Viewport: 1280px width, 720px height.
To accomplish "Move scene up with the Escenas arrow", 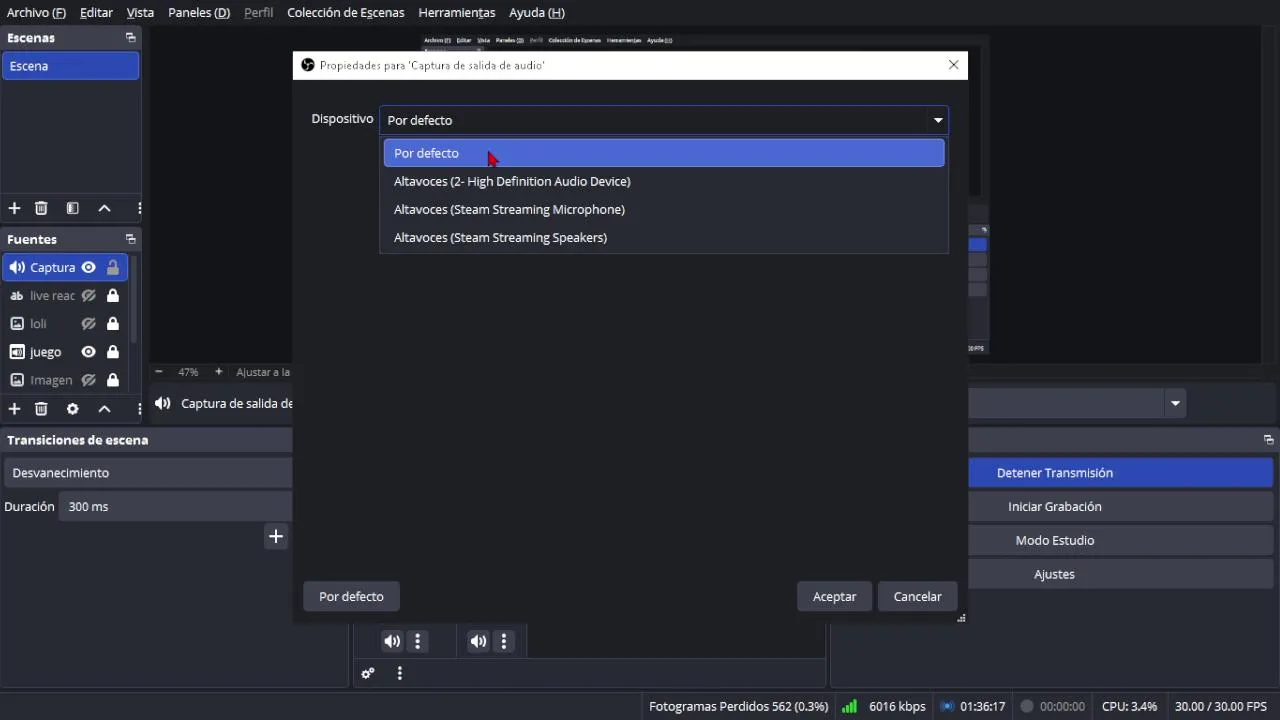I will (x=104, y=208).
